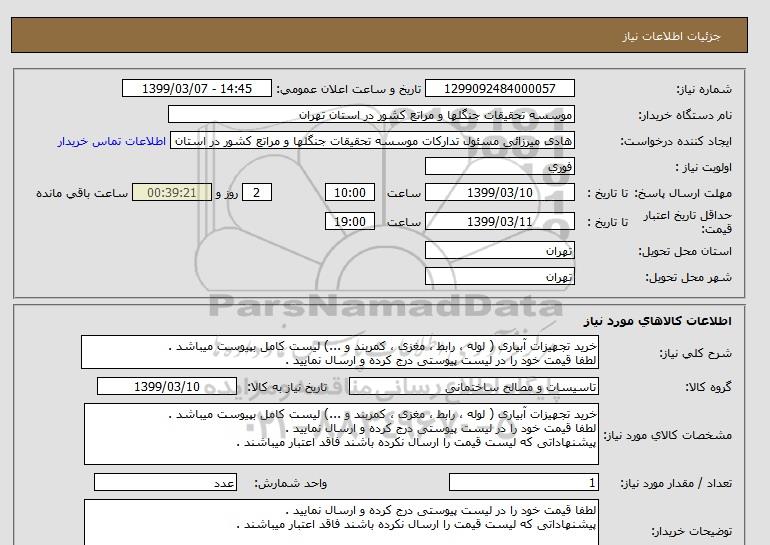The width and height of the screenshot is (770, 545).
Task: Open the buyer contact info link
Action: click(111, 141)
